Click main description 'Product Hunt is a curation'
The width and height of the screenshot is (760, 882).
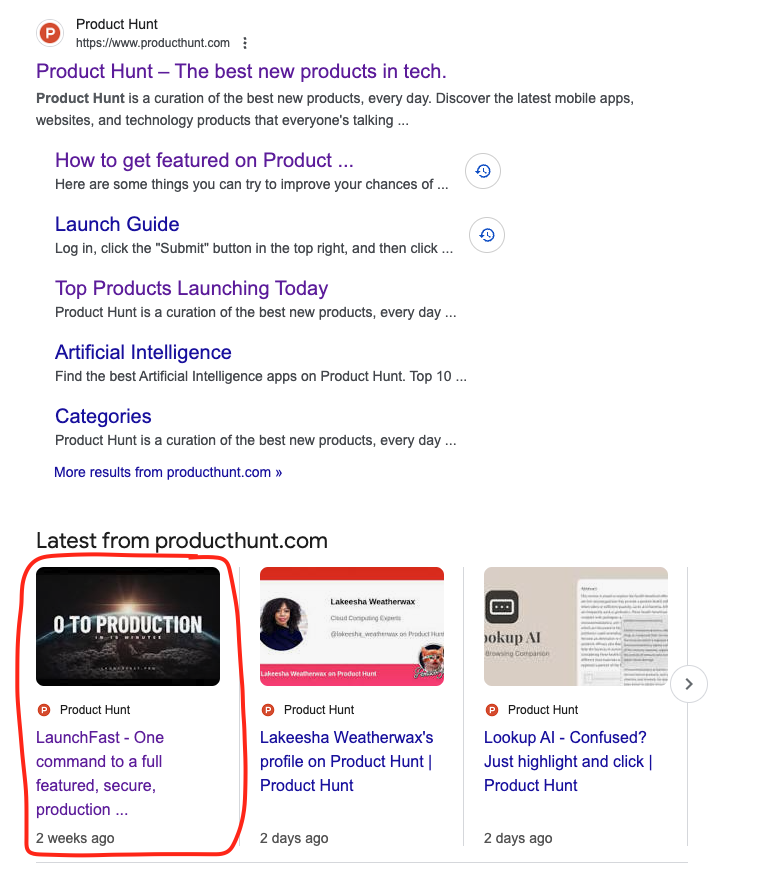pyautogui.click(x=335, y=109)
